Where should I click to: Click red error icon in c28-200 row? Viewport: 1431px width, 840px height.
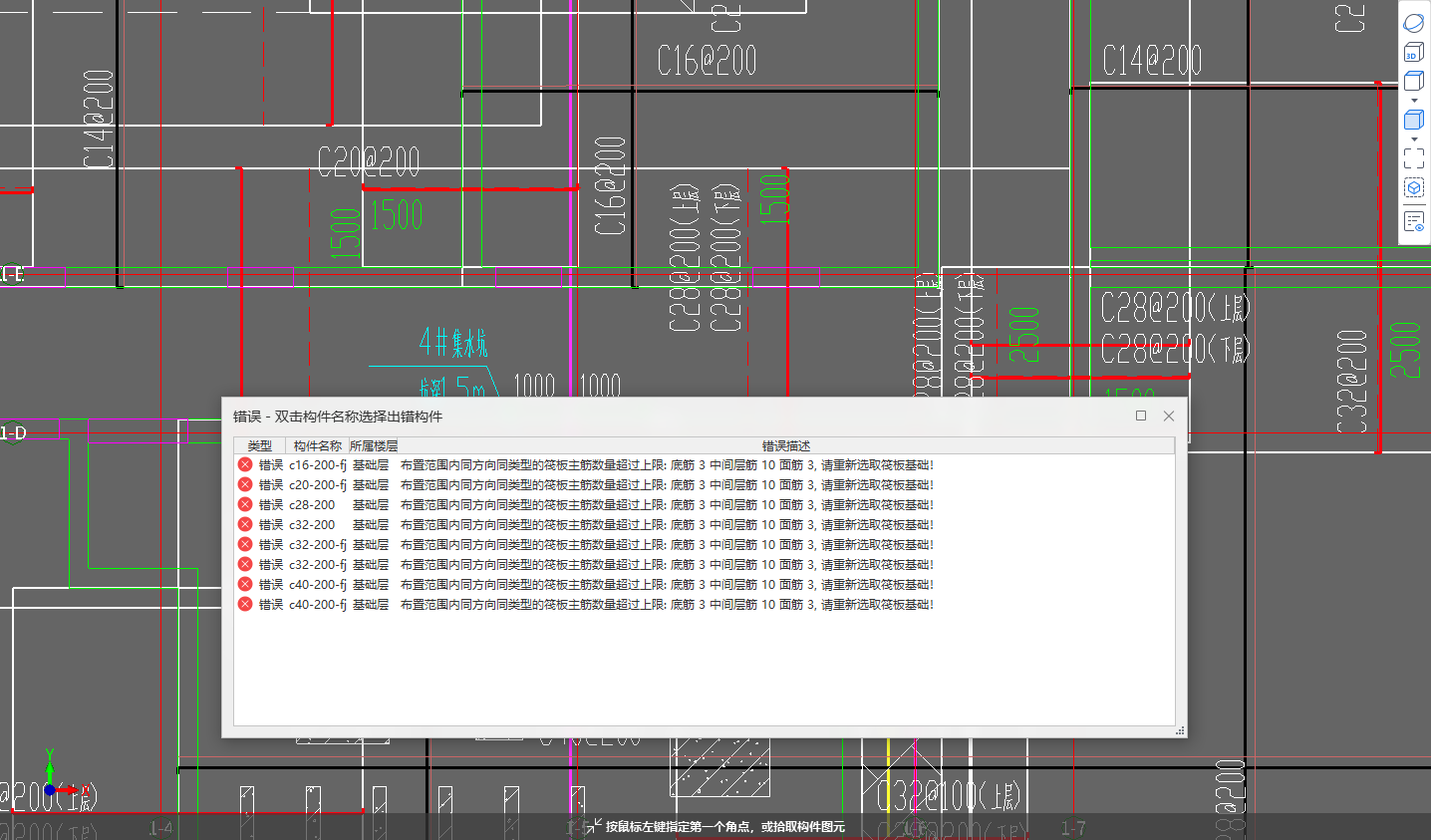click(x=245, y=504)
